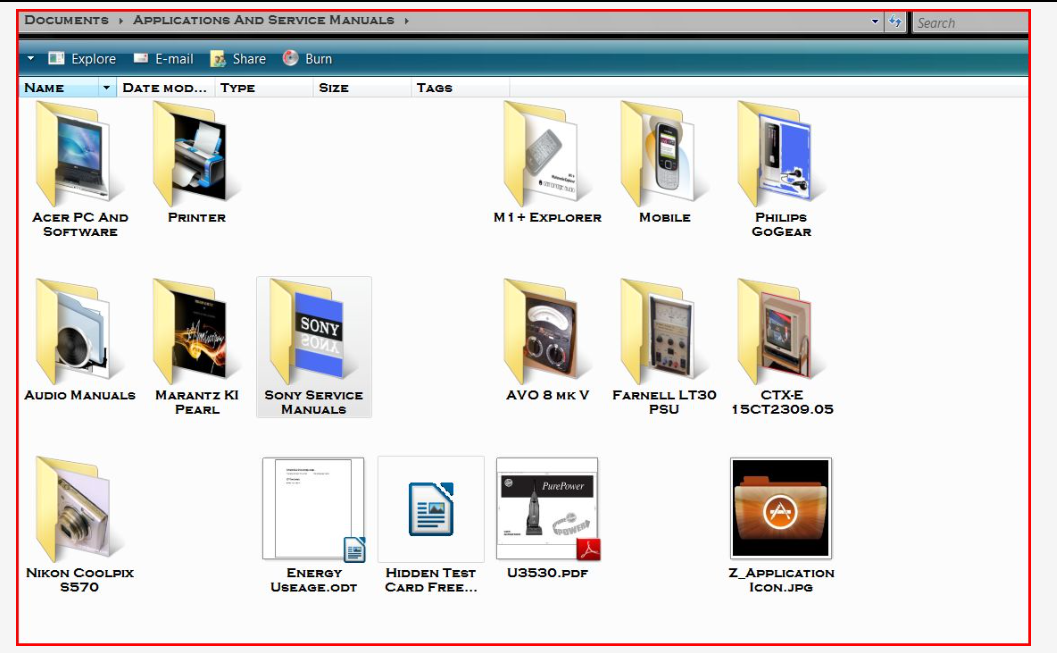
Task: Open the toolbar's leftmost dropdown arrow
Action: point(30,59)
